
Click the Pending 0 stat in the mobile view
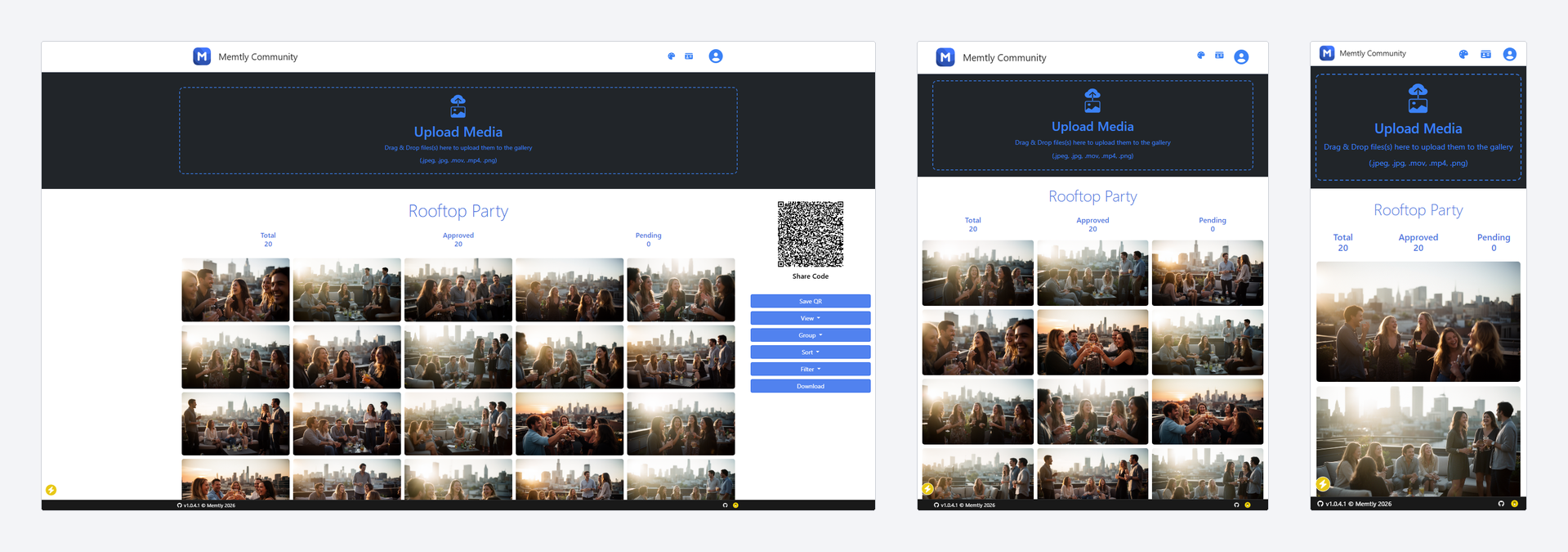(x=1494, y=243)
